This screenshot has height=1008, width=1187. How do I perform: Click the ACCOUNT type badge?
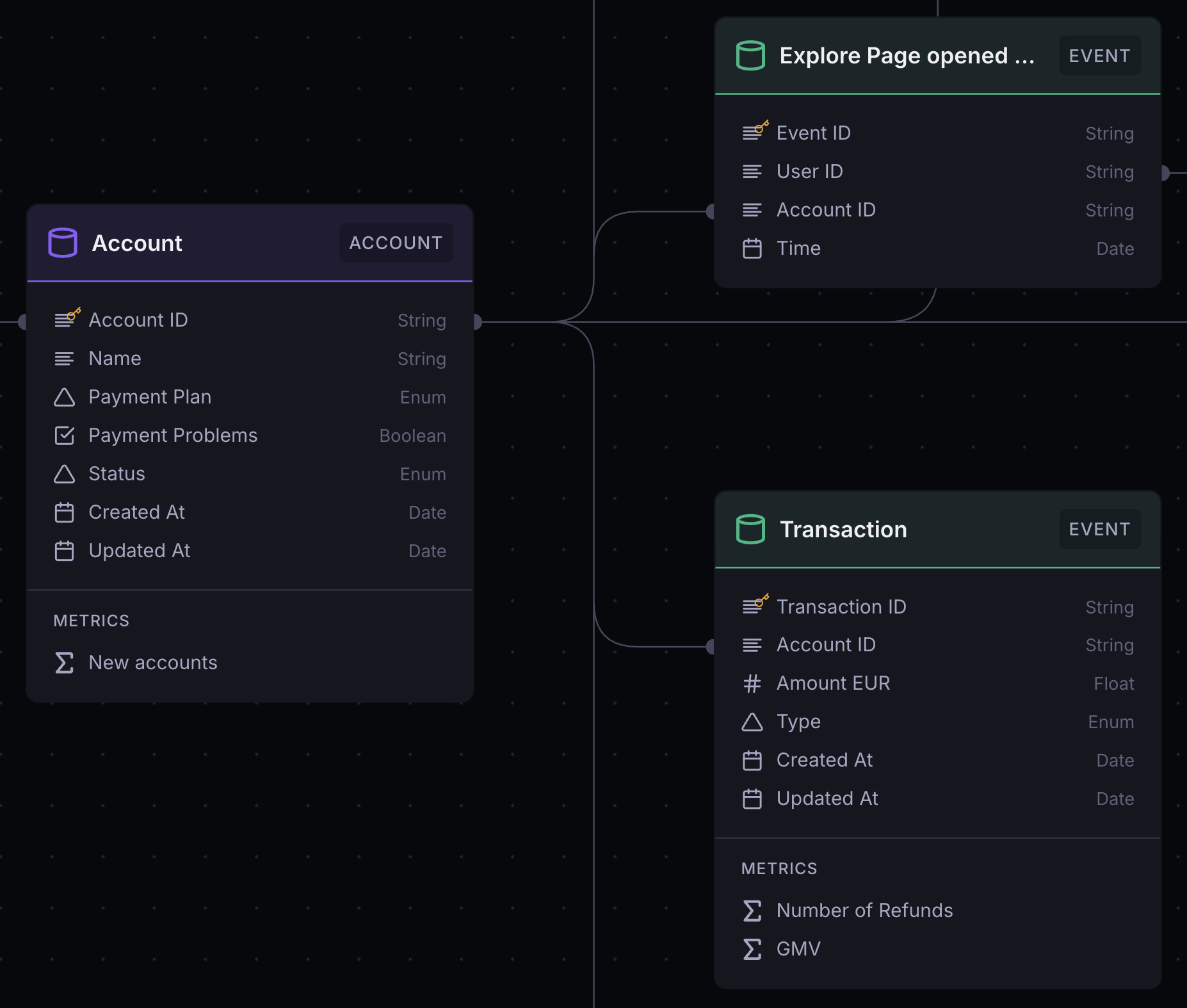coord(396,243)
